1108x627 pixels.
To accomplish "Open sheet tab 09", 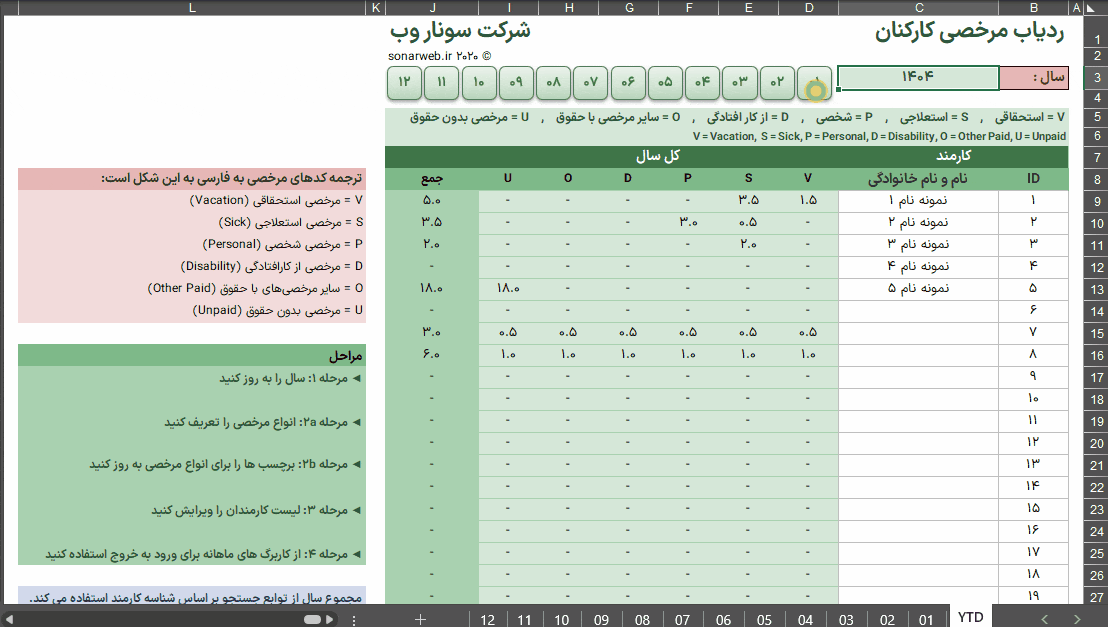I will pos(601,619).
